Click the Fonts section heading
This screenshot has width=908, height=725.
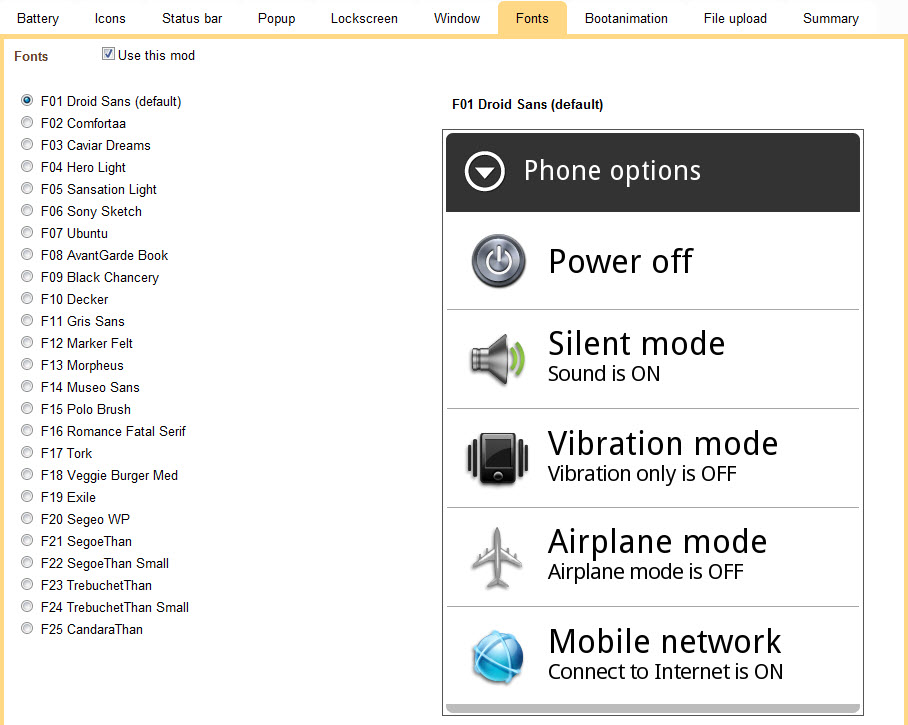tap(31, 56)
